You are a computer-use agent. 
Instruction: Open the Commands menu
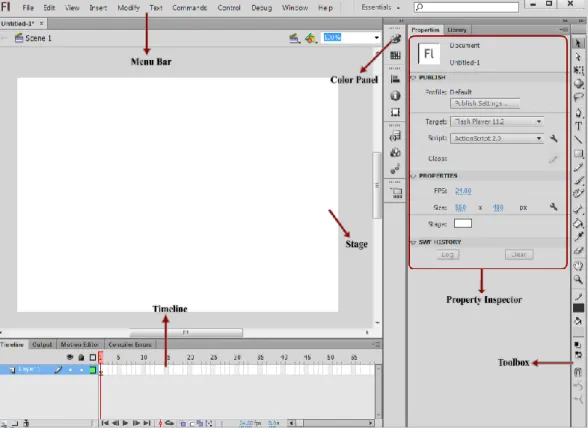coord(189,8)
